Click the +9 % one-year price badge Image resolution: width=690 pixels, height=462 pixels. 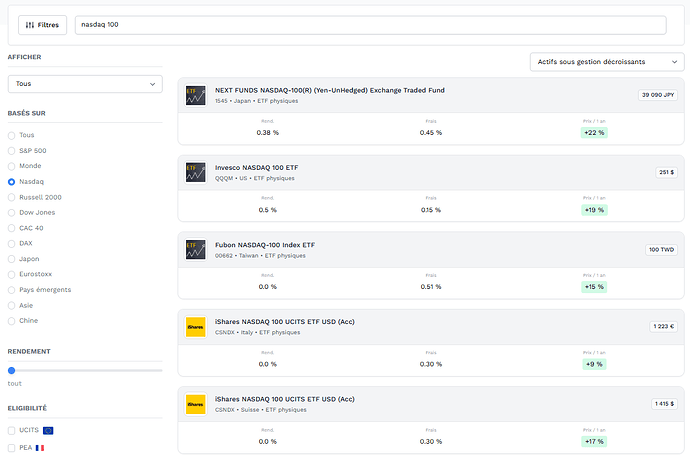coord(594,364)
